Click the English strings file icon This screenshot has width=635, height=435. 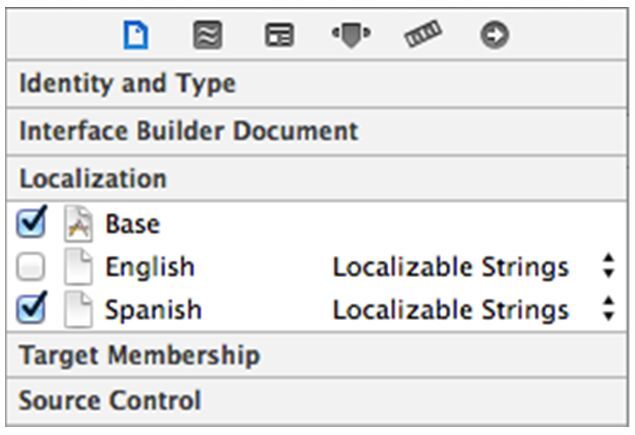[x=79, y=267]
